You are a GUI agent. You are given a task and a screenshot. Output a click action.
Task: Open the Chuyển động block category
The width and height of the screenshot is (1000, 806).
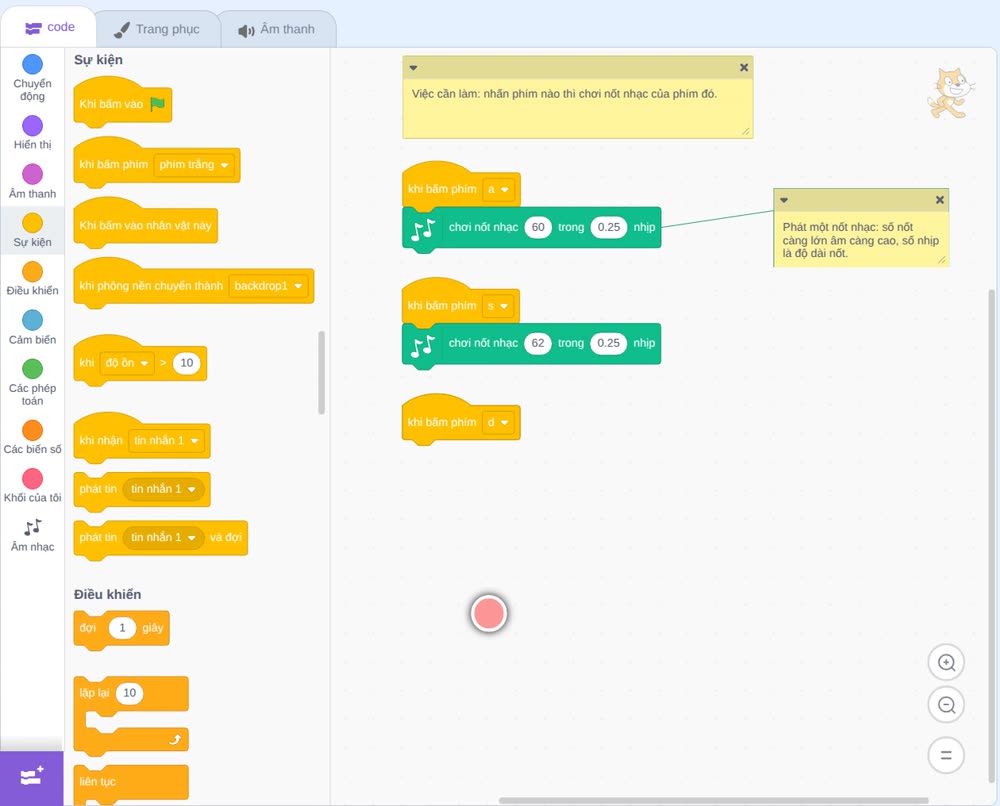pyautogui.click(x=32, y=78)
